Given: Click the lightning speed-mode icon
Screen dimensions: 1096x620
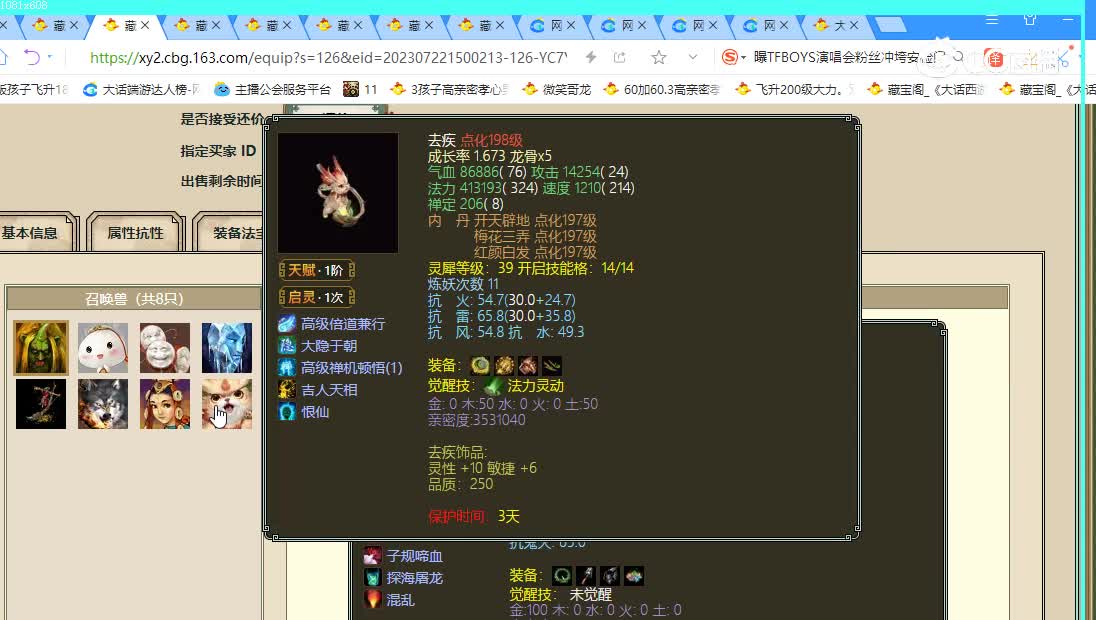Looking at the screenshot, I should tap(591, 57).
